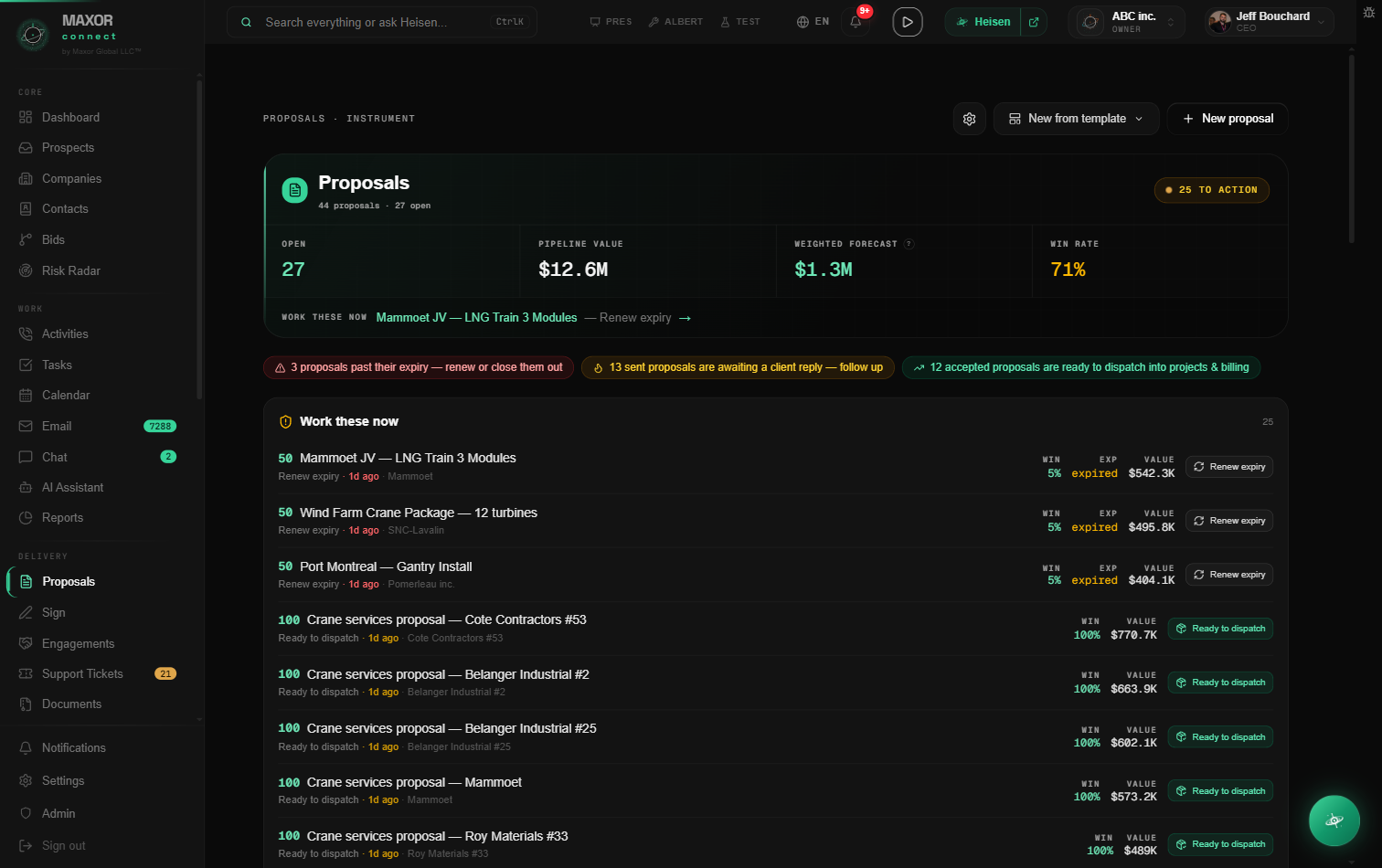
Task: Click the weighted forecast help icon
Action: [x=909, y=244]
